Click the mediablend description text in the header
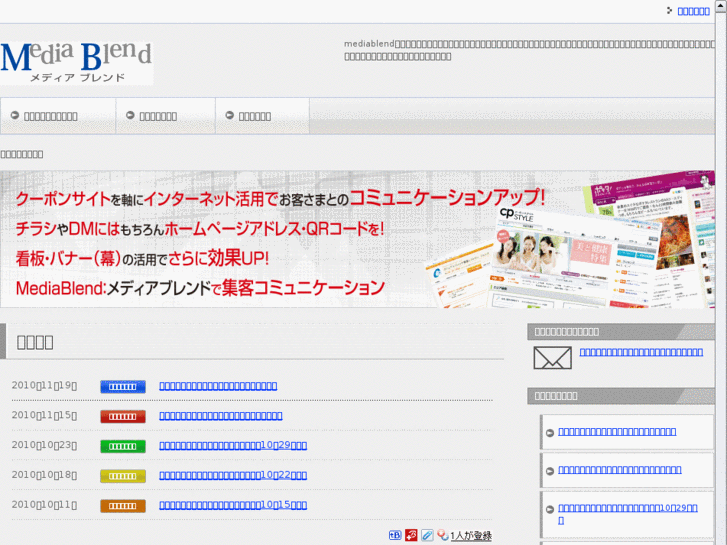Screen dimensions: 727x545 529,50
